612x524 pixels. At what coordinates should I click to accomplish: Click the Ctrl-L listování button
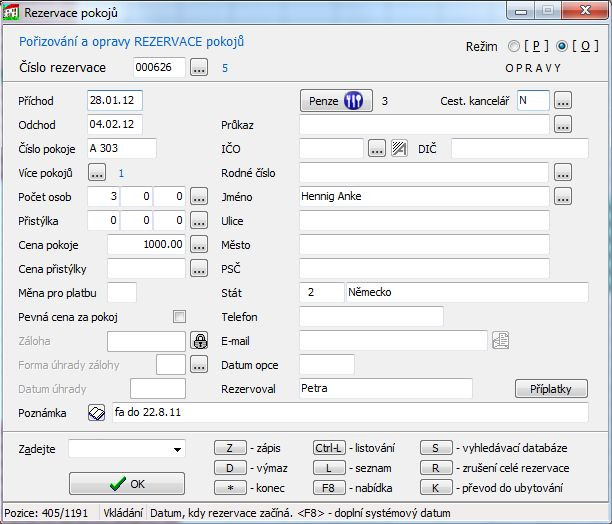329,448
